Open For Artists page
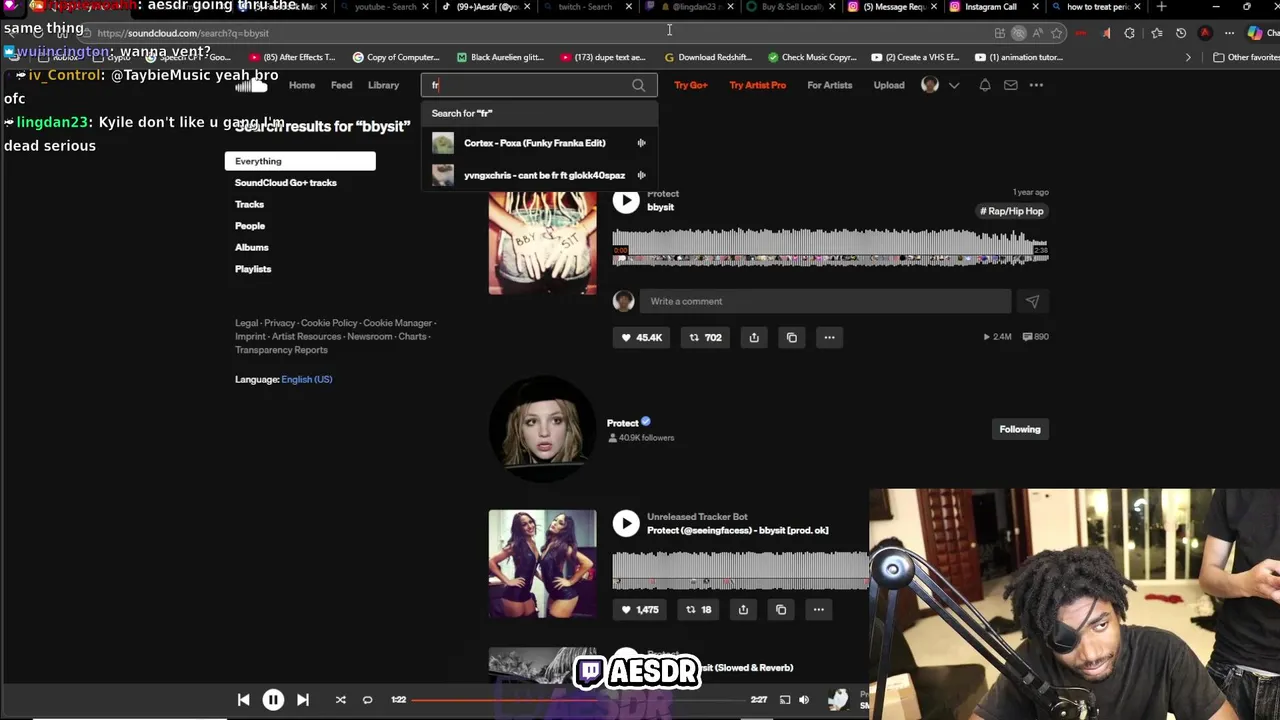This screenshot has width=1280, height=720. pos(830,85)
